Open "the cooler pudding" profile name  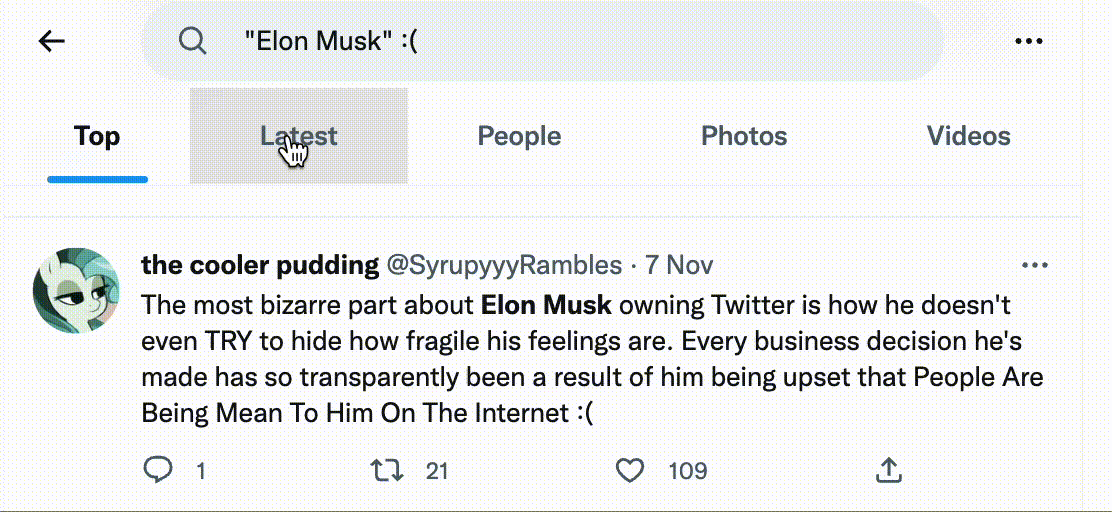tap(260, 265)
